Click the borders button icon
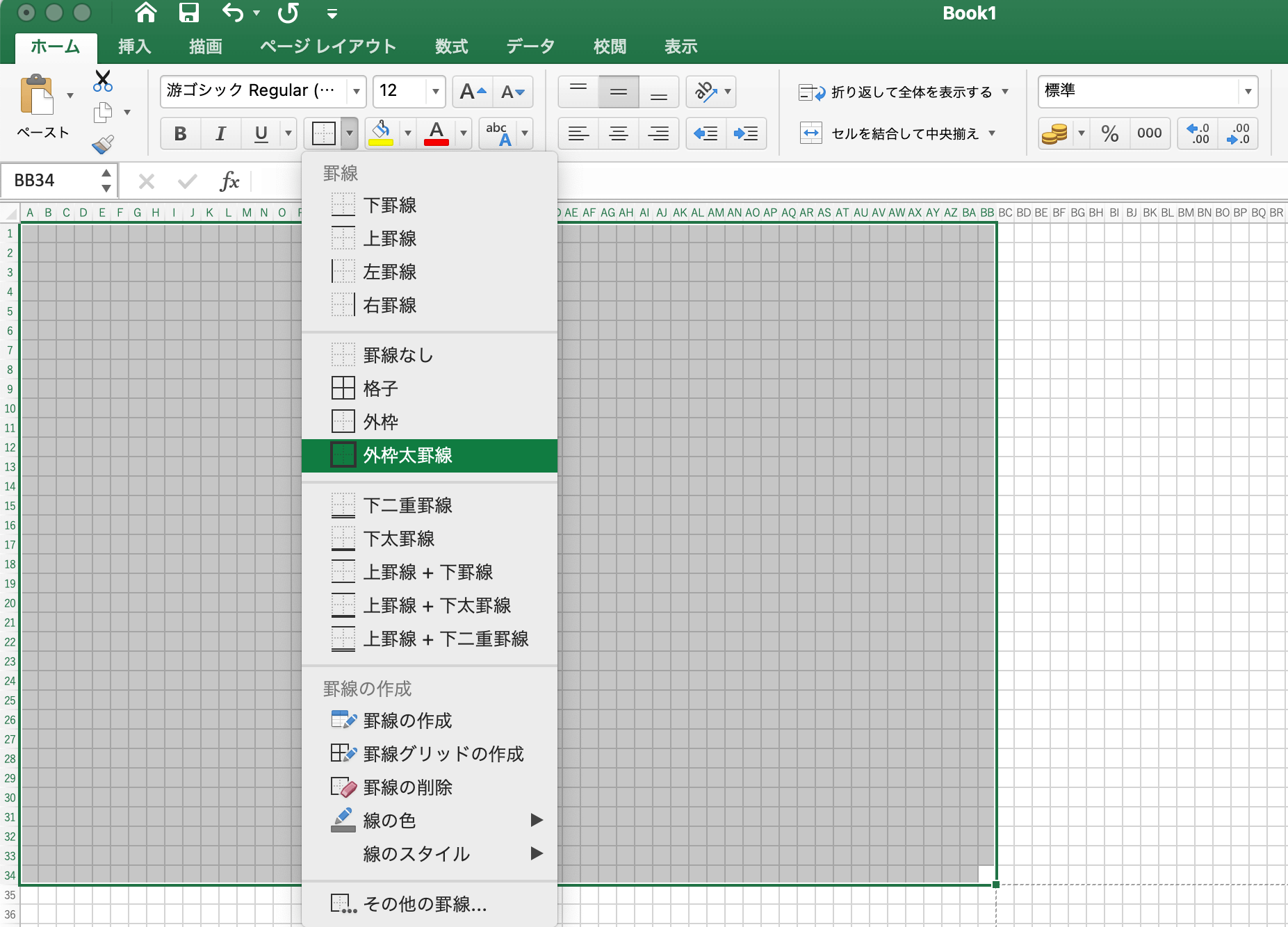1288x927 pixels. pos(324,133)
